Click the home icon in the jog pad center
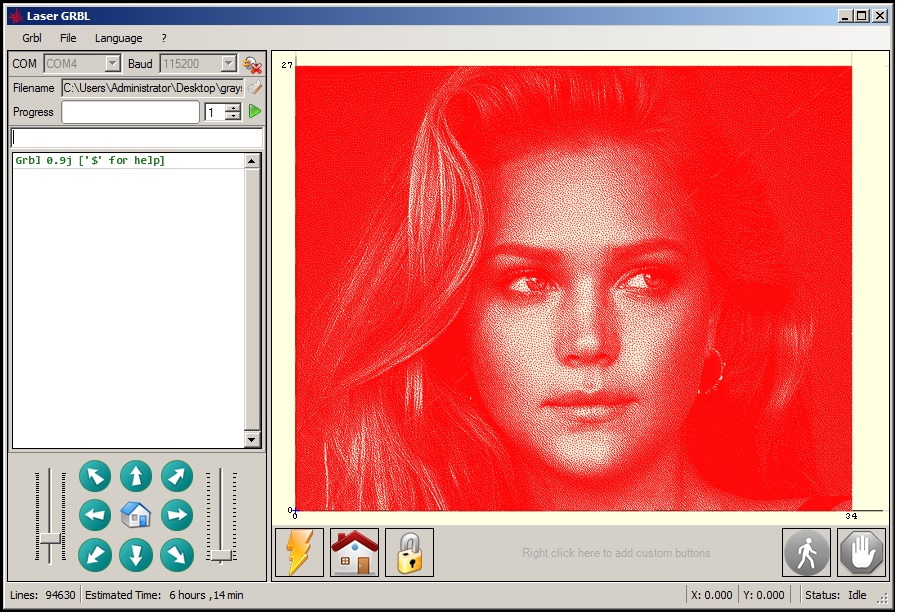This screenshot has height=615, width=900. pos(136,515)
